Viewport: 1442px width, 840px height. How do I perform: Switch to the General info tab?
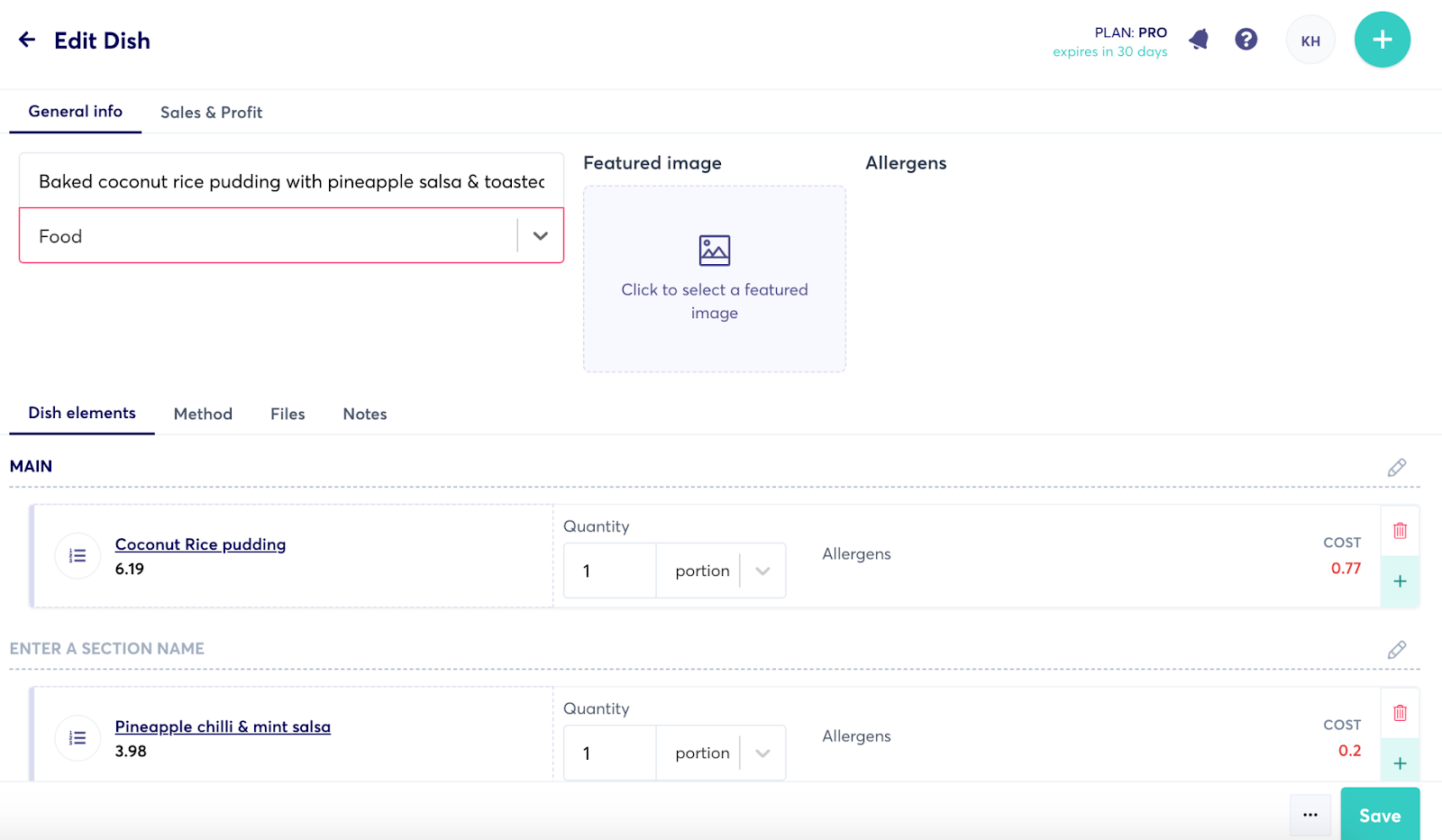[x=76, y=112]
